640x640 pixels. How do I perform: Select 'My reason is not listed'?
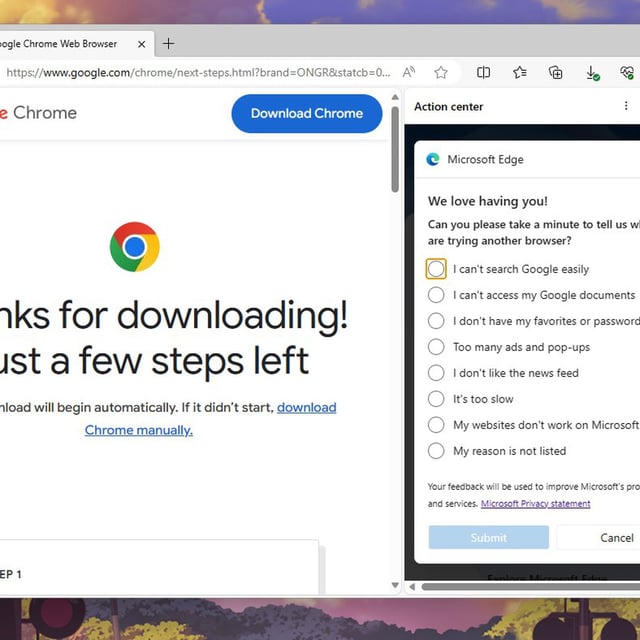pyautogui.click(x=436, y=451)
